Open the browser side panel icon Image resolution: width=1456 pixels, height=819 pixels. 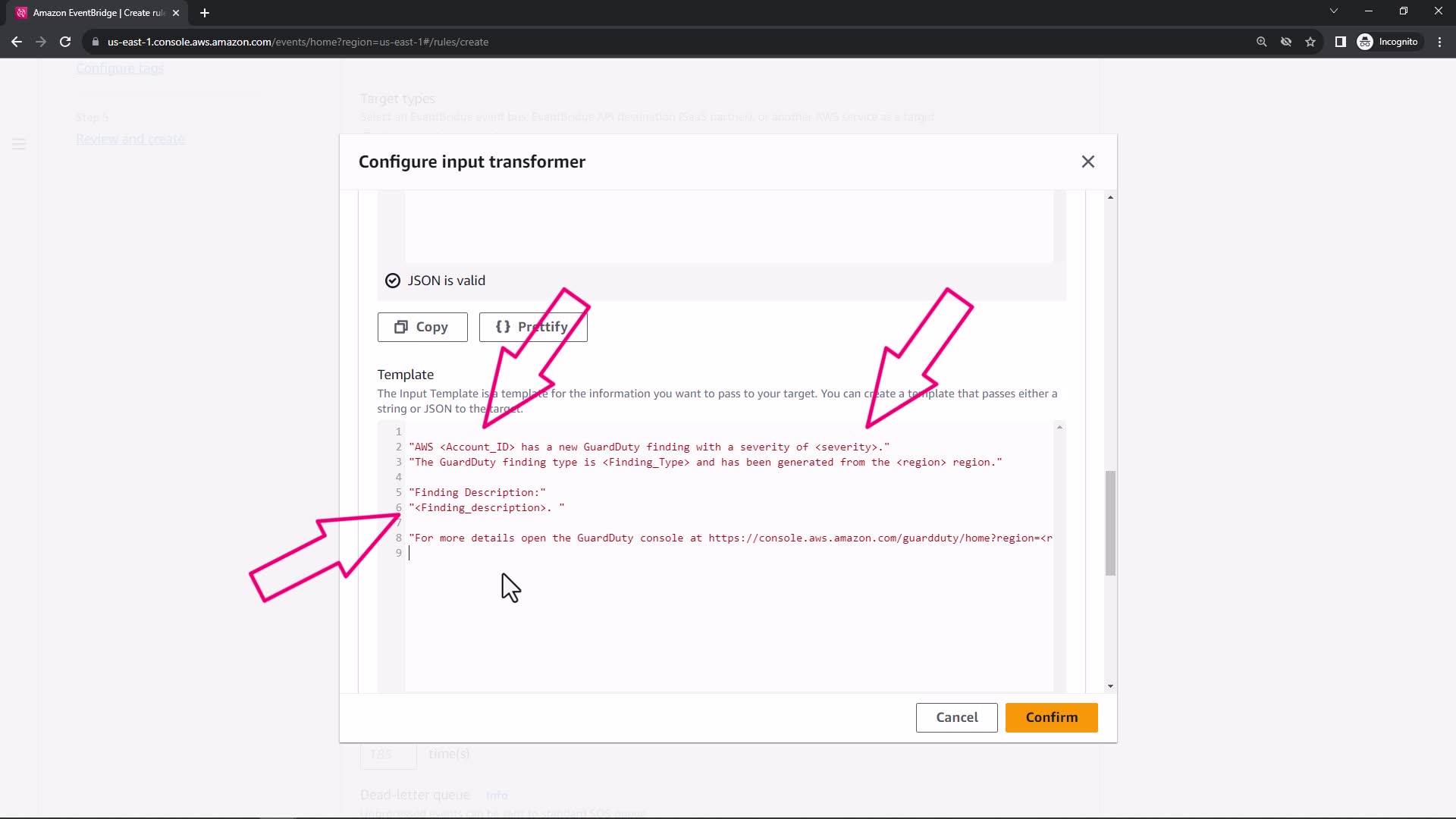coord(1340,42)
